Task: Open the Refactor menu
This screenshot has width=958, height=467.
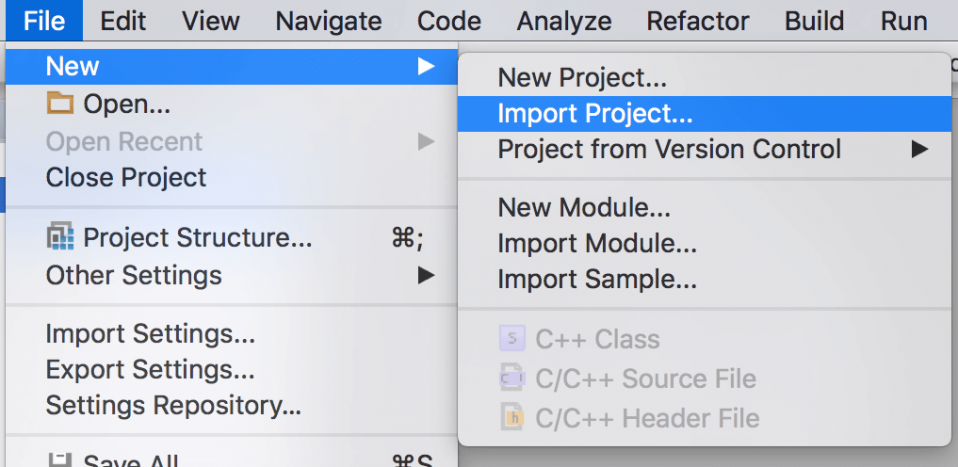Action: [698, 20]
